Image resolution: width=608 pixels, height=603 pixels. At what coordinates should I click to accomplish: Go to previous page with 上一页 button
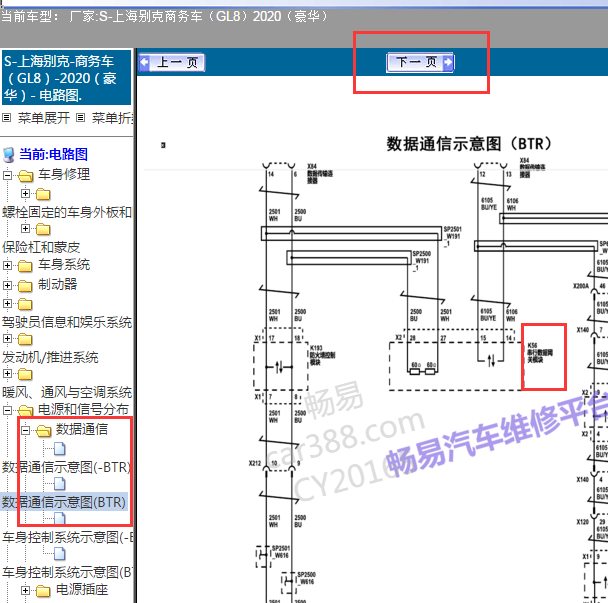172,62
